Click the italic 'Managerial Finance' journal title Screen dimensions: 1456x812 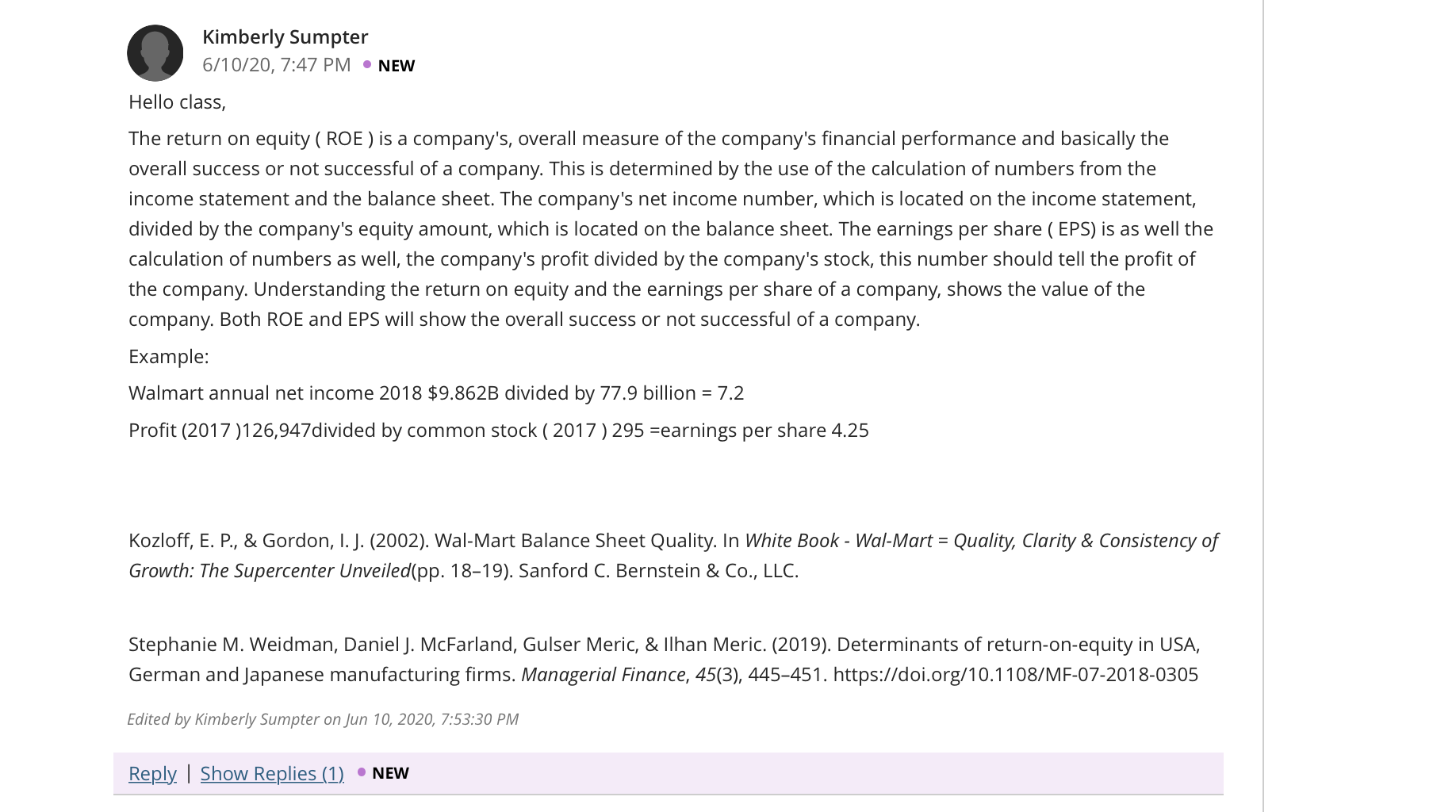pos(603,674)
